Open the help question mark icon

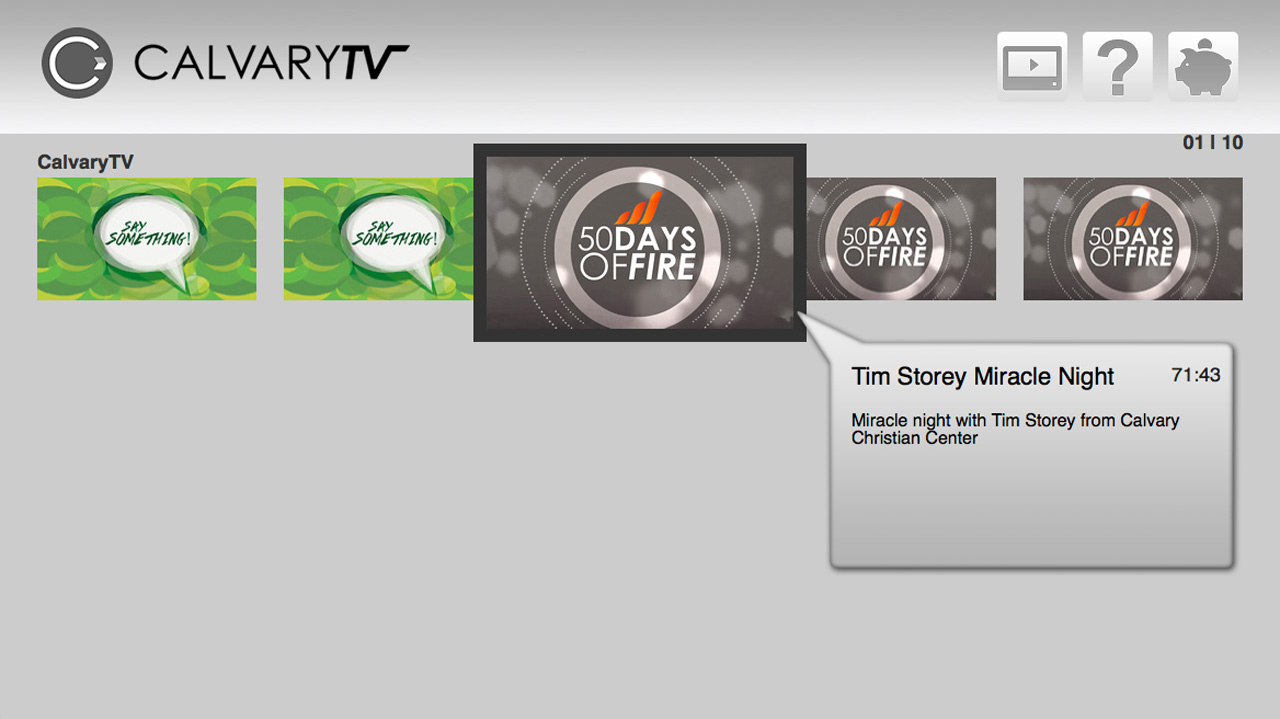(1118, 66)
